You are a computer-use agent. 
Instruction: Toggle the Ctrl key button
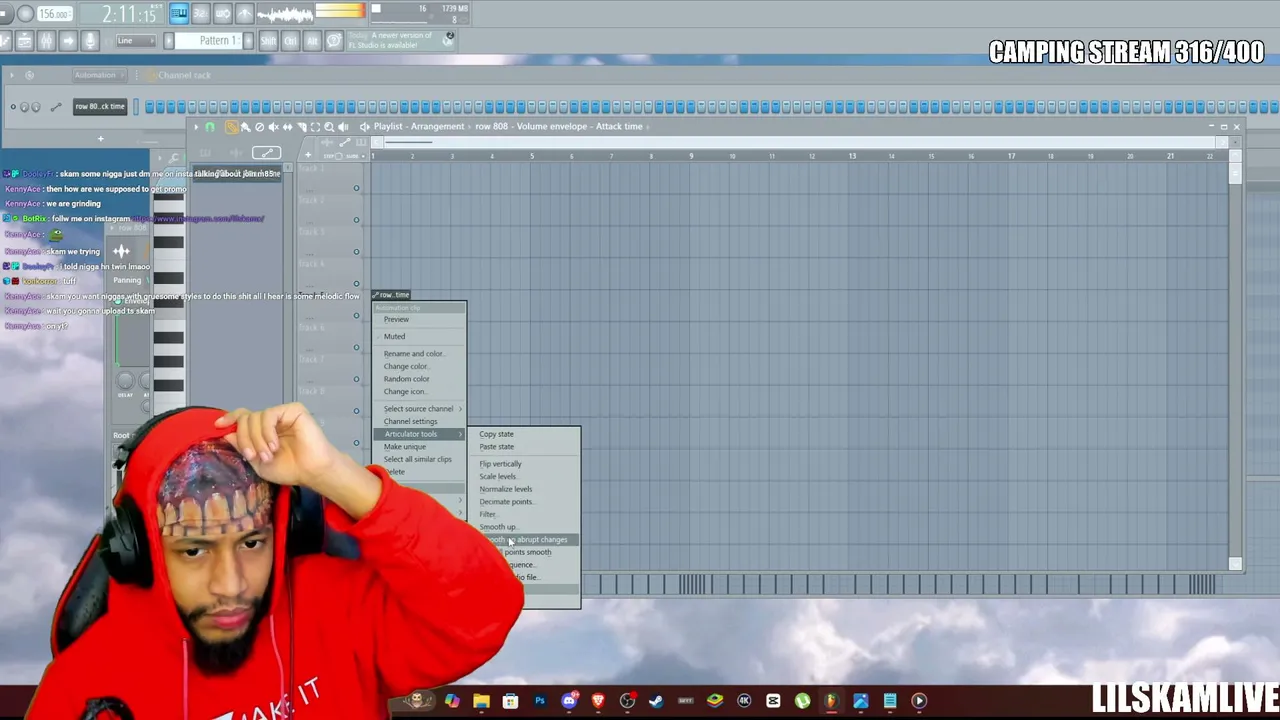pos(290,41)
